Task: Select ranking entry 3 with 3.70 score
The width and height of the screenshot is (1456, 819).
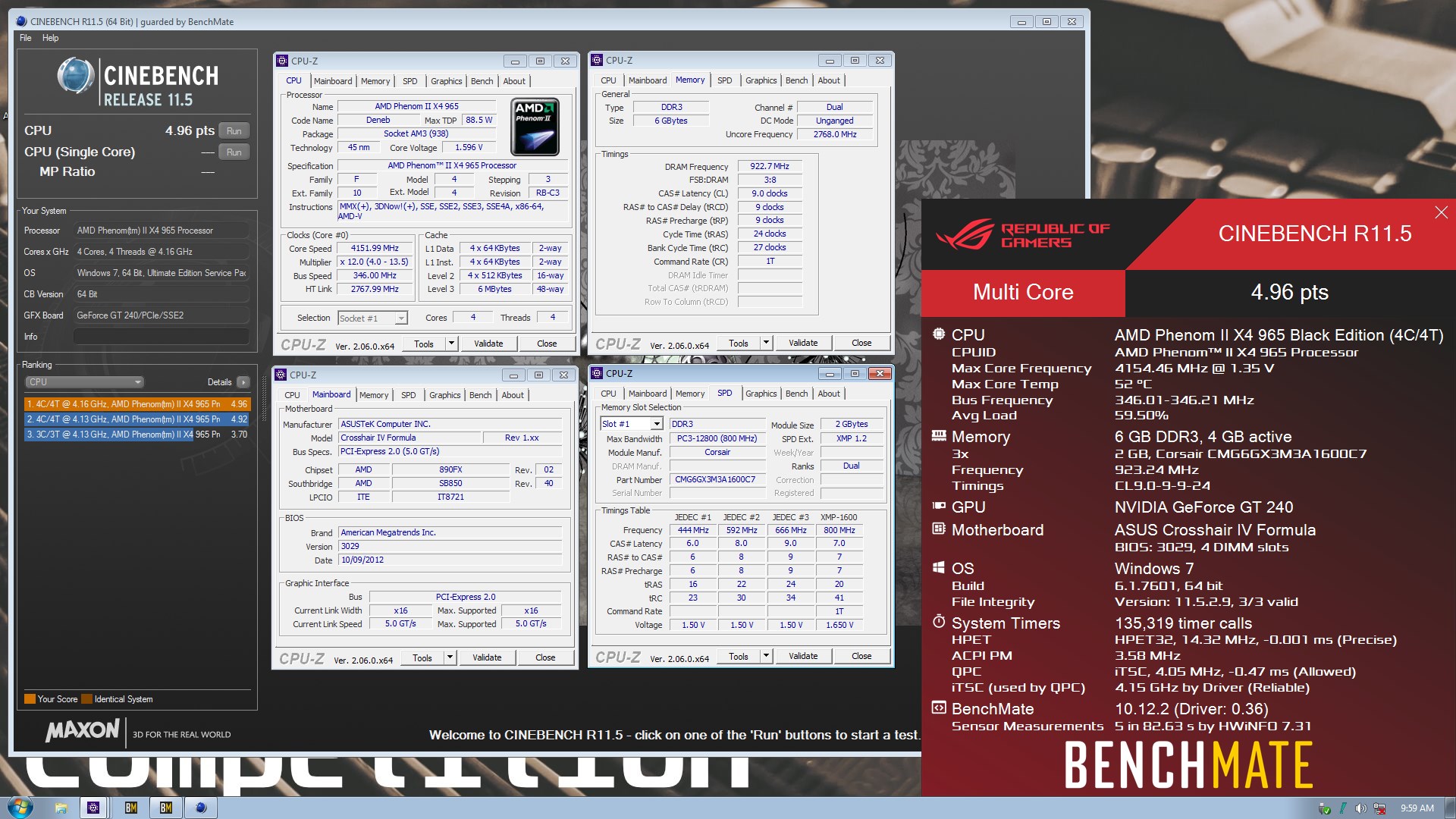Action: point(136,435)
